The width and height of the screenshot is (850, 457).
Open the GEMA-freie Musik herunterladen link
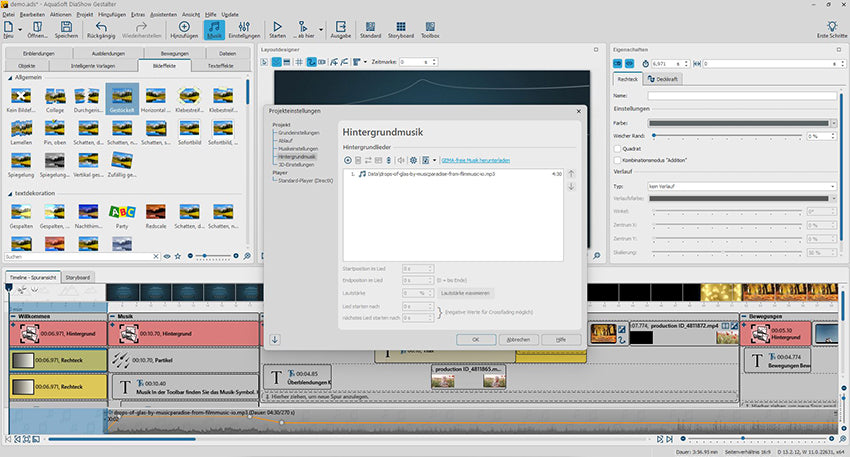click(476, 160)
